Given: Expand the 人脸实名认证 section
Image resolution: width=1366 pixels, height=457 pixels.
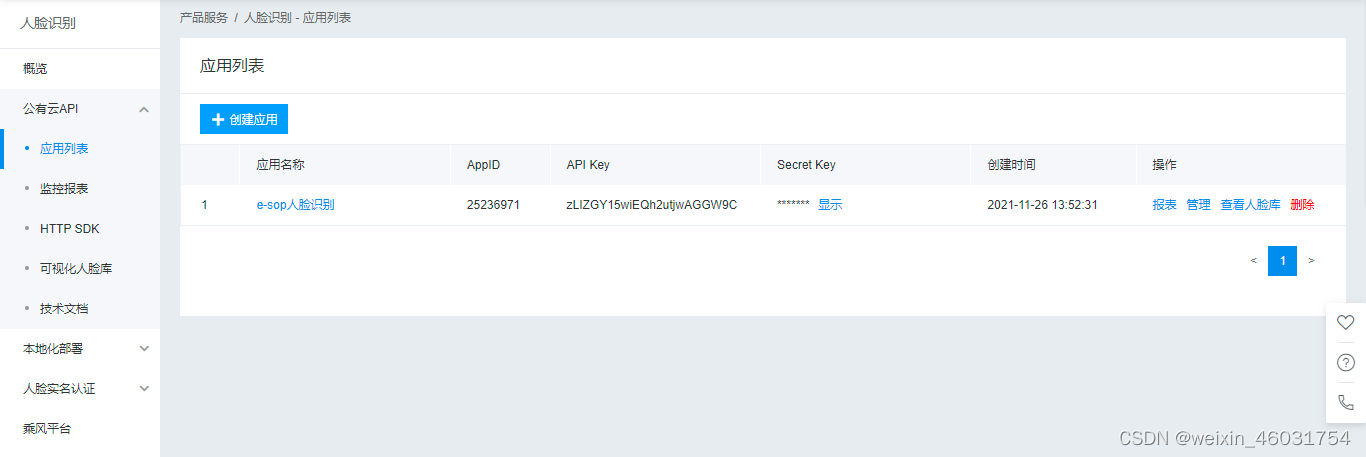Looking at the screenshot, I should coord(144,389).
